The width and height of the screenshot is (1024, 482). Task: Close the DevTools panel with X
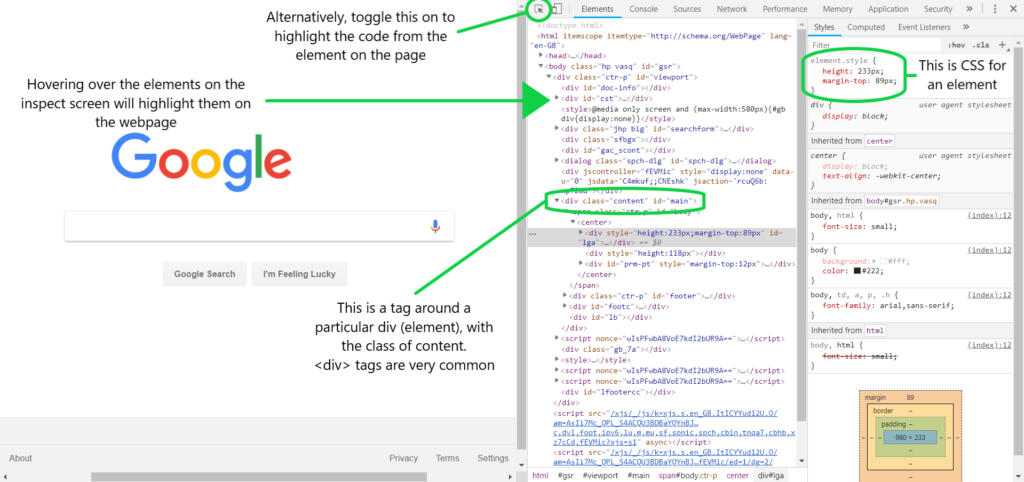coord(1014,9)
